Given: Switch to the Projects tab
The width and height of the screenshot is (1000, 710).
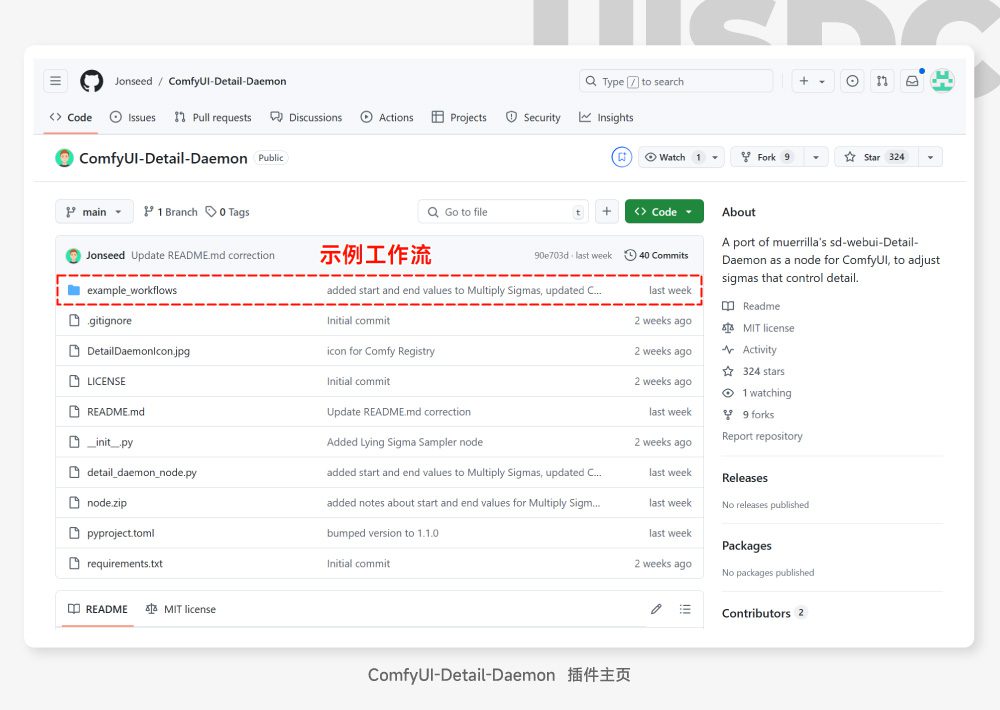Looking at the screenshot, I should [x=459, y=117].
